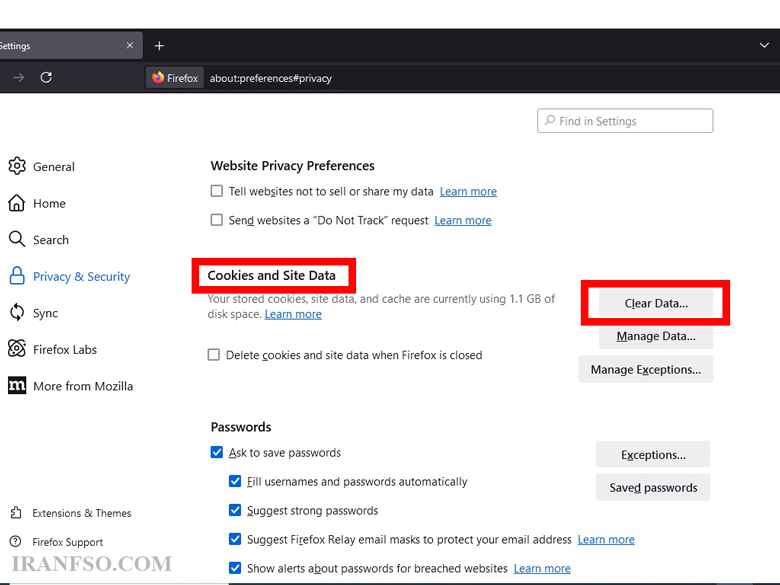Image resolution: width=780 pixels, height=585 pixels.
Task: Check the Do Not Track request box
Action: click(217, 220)
